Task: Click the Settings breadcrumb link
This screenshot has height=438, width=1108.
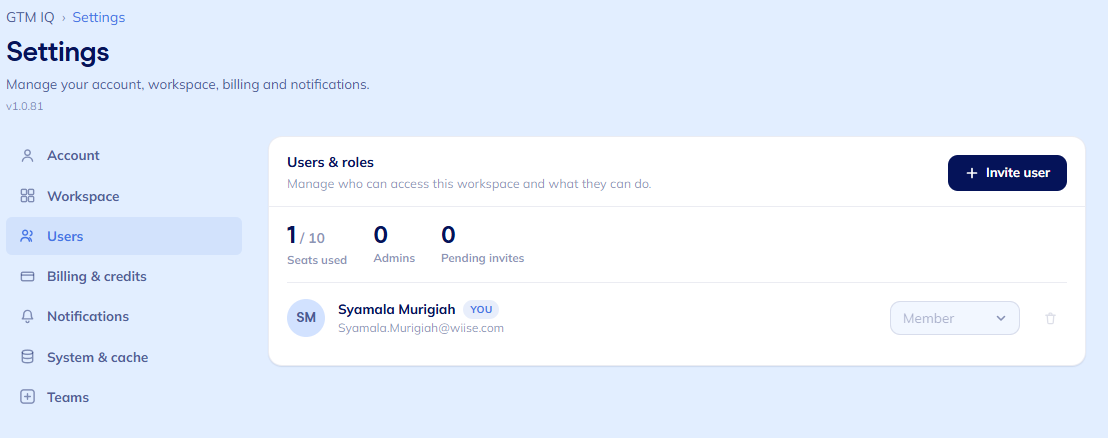Action: click(99, 17)
